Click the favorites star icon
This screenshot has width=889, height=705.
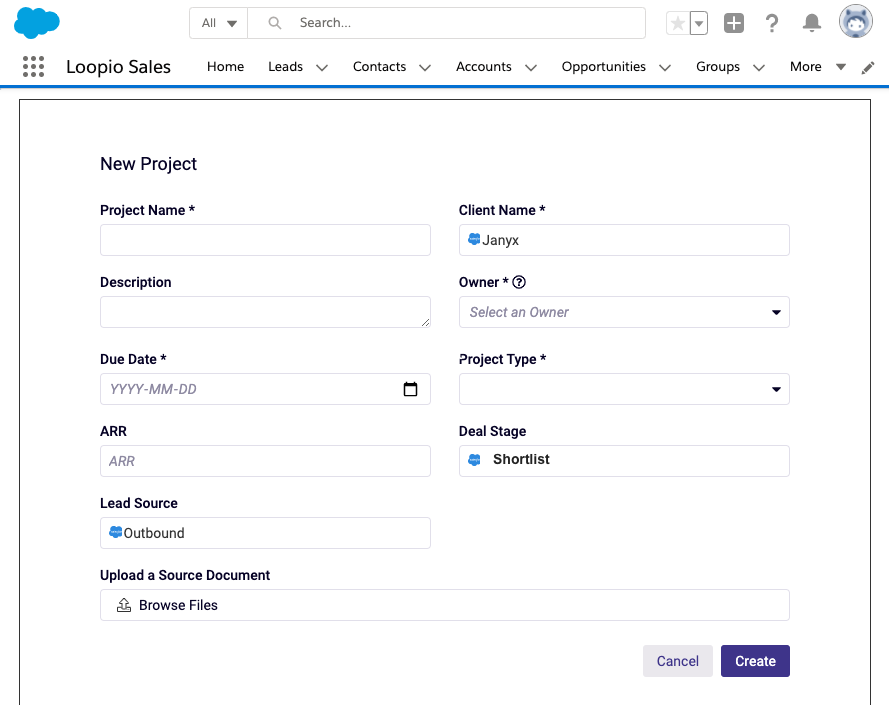click(x=676, y=22)
